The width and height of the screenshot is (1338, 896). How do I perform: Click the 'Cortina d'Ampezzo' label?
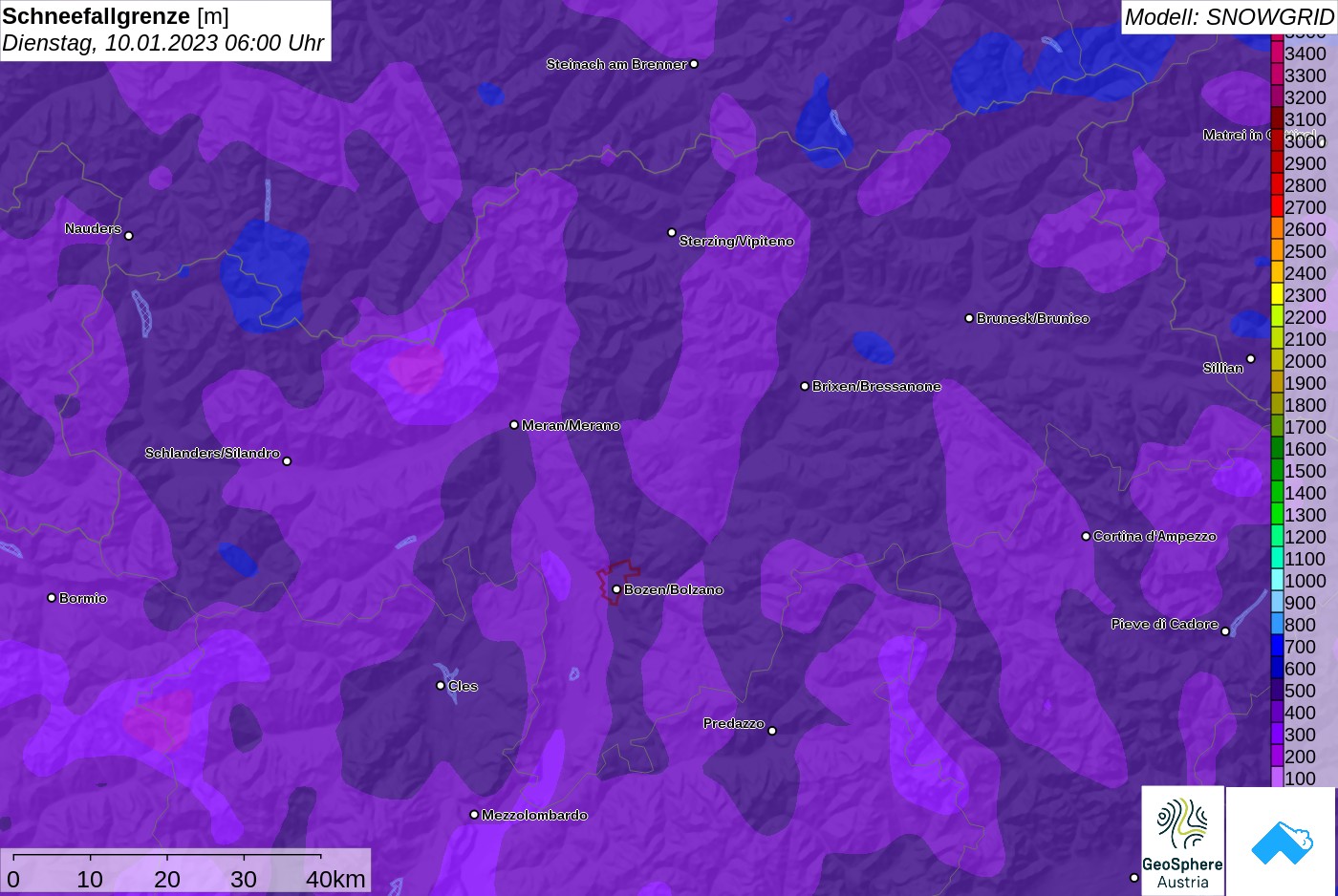(1155, 536)
